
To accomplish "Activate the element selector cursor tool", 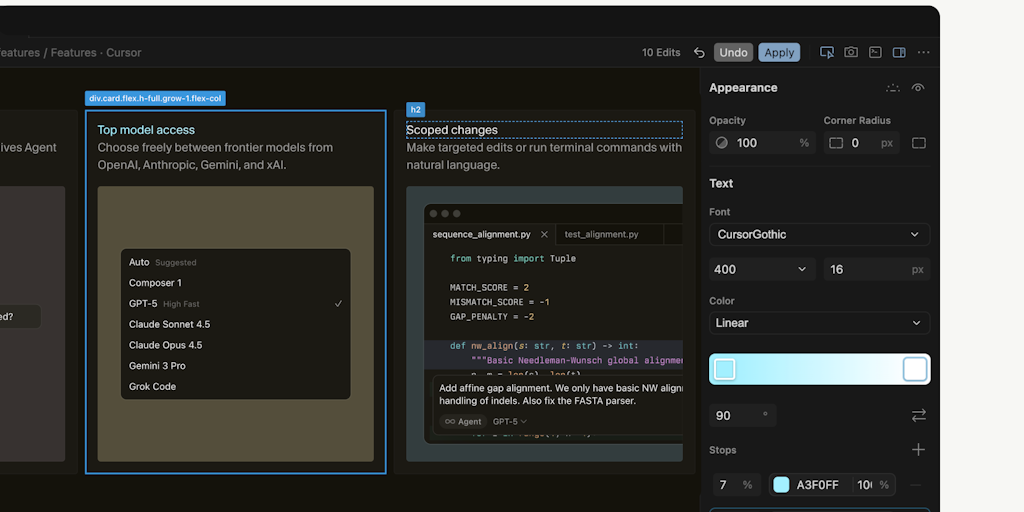I will click(x=827, y=53).
